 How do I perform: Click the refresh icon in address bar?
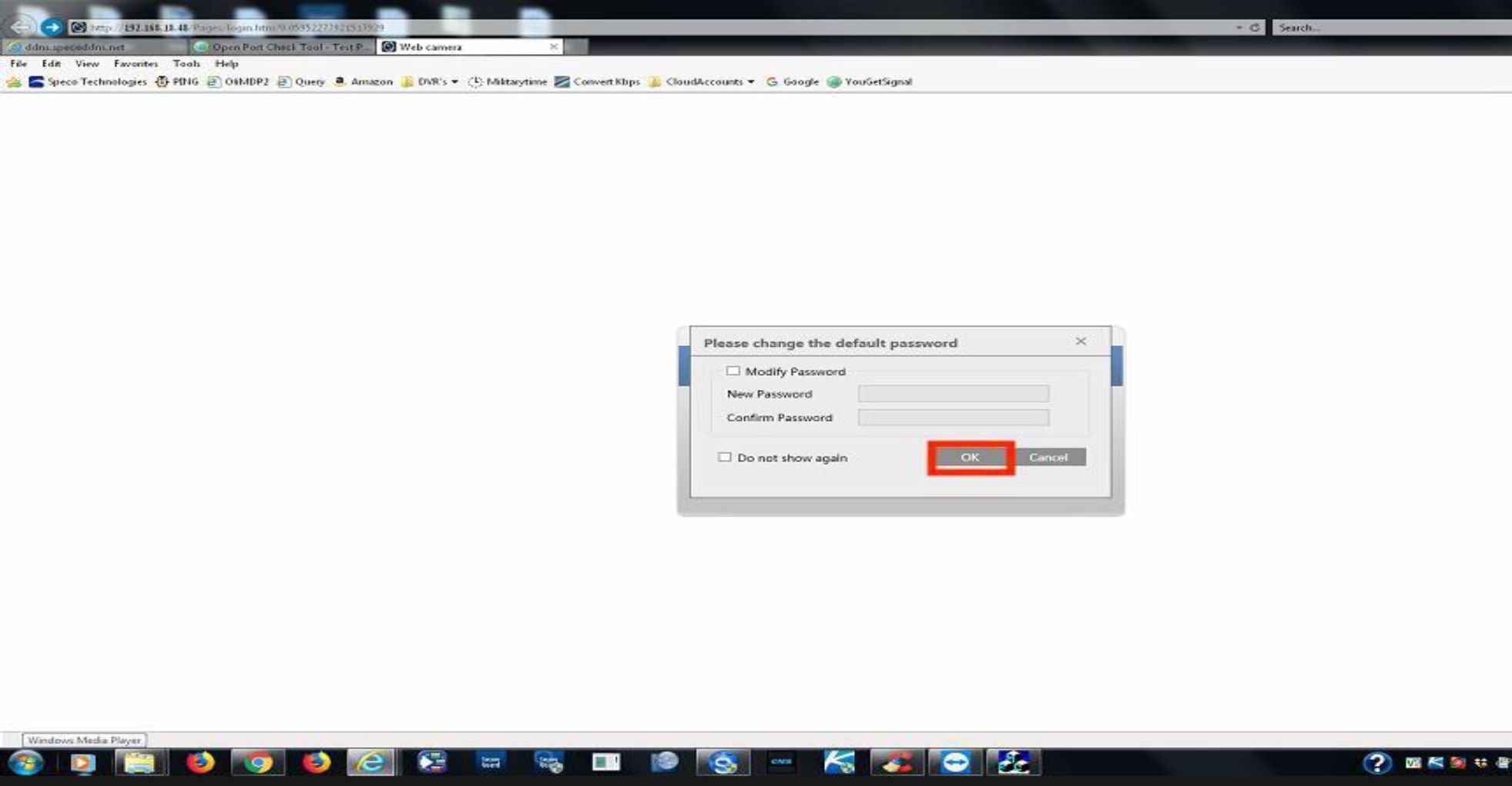[1255, 28]
